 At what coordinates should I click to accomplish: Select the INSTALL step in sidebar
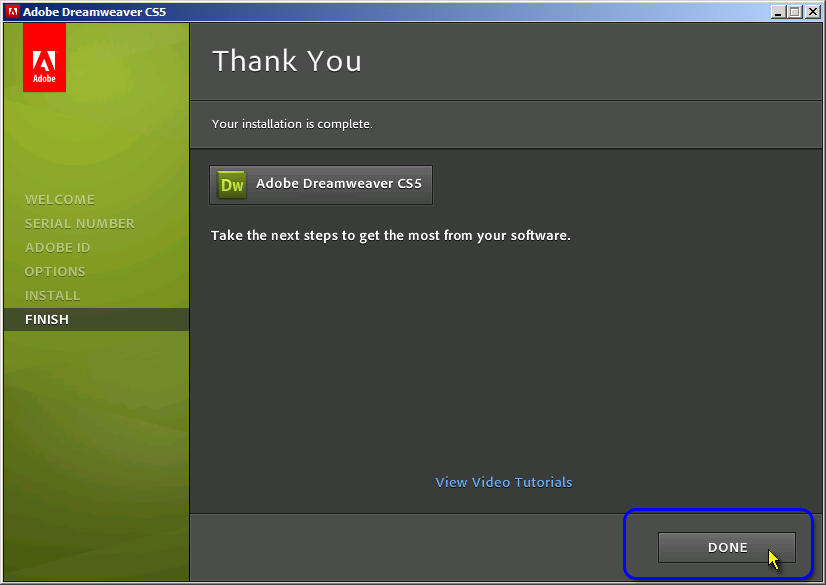point(53,295)
